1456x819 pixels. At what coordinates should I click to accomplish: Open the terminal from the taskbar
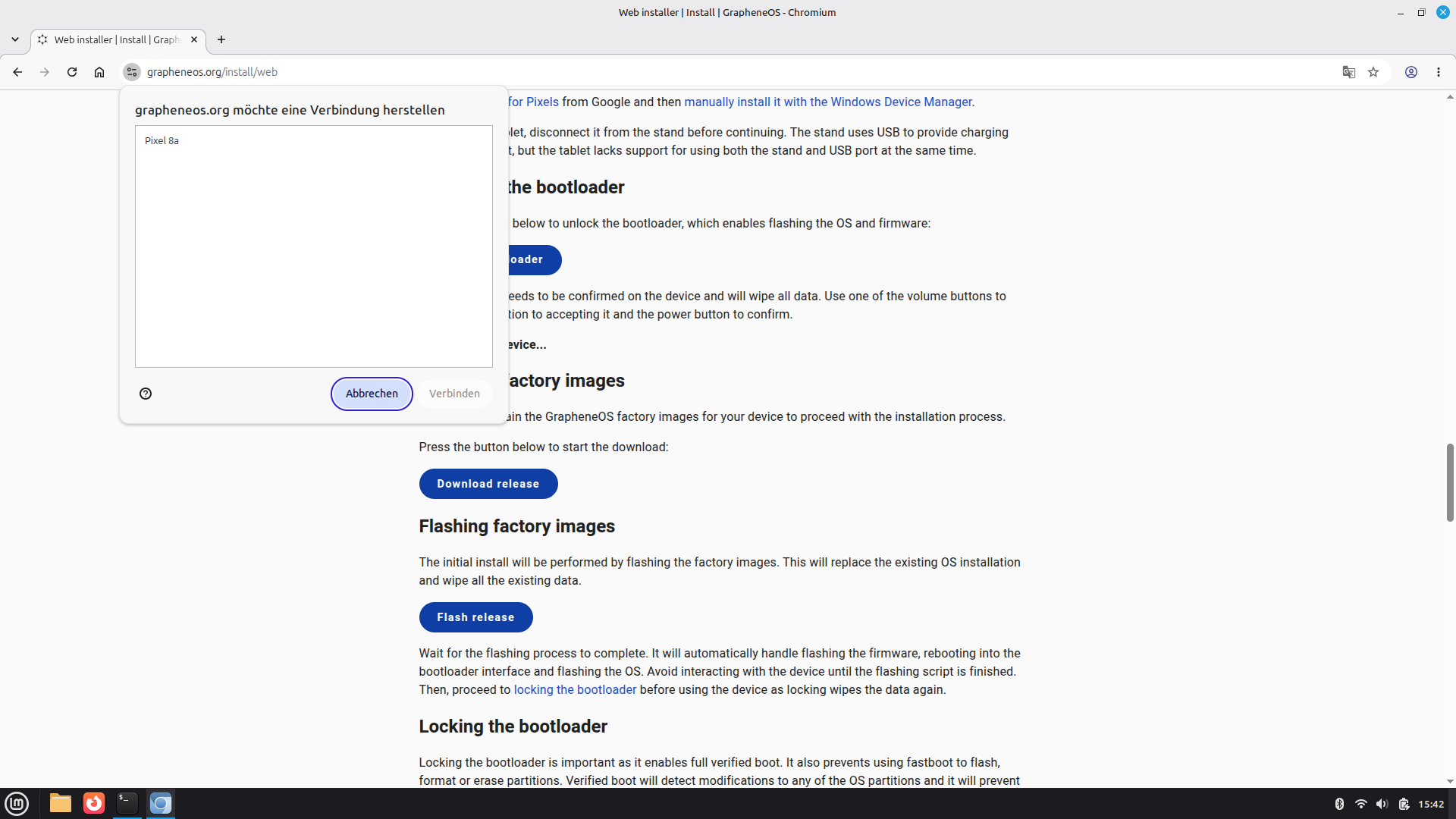[x=127, y=804]
